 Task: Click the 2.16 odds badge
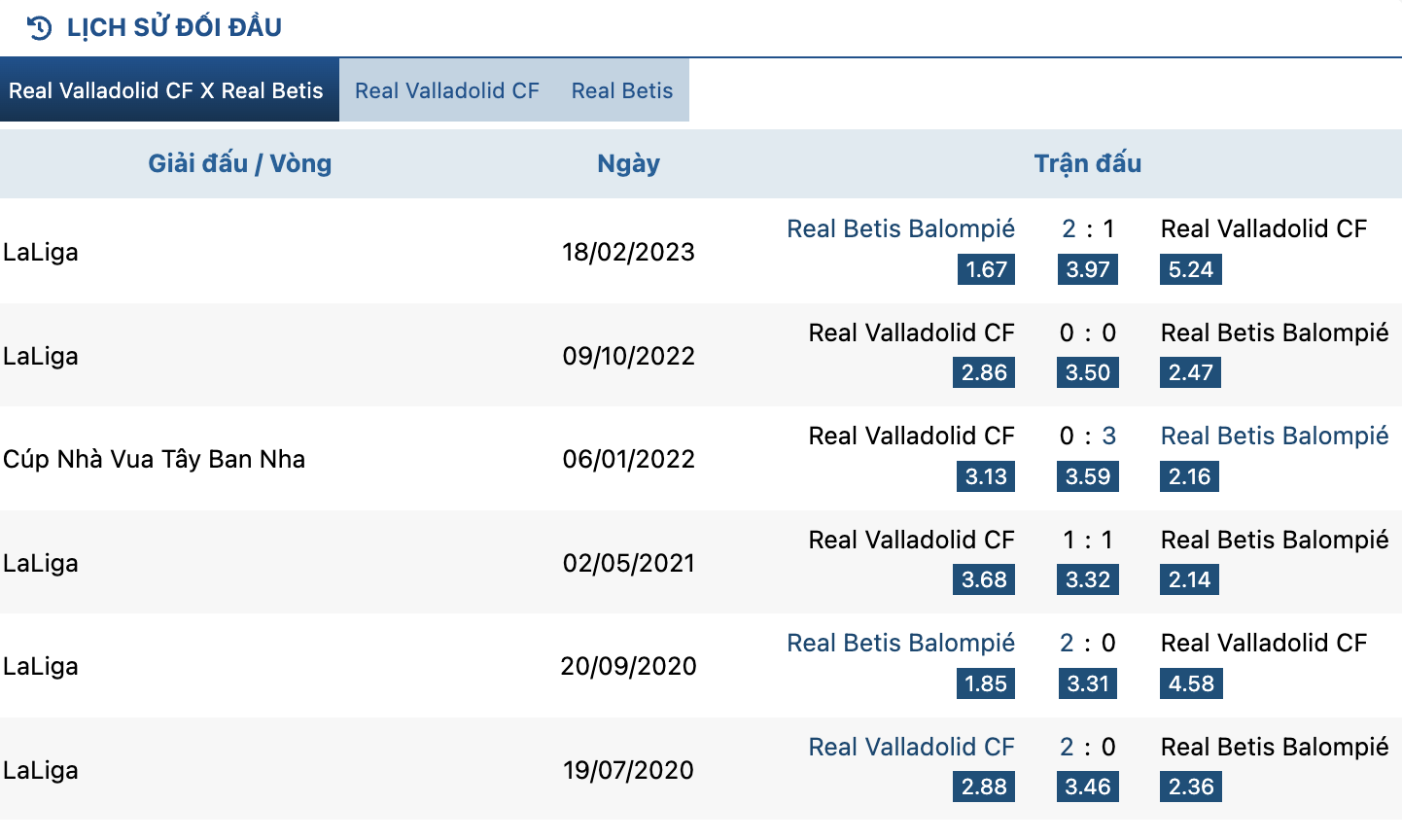tap(1190, 476)
